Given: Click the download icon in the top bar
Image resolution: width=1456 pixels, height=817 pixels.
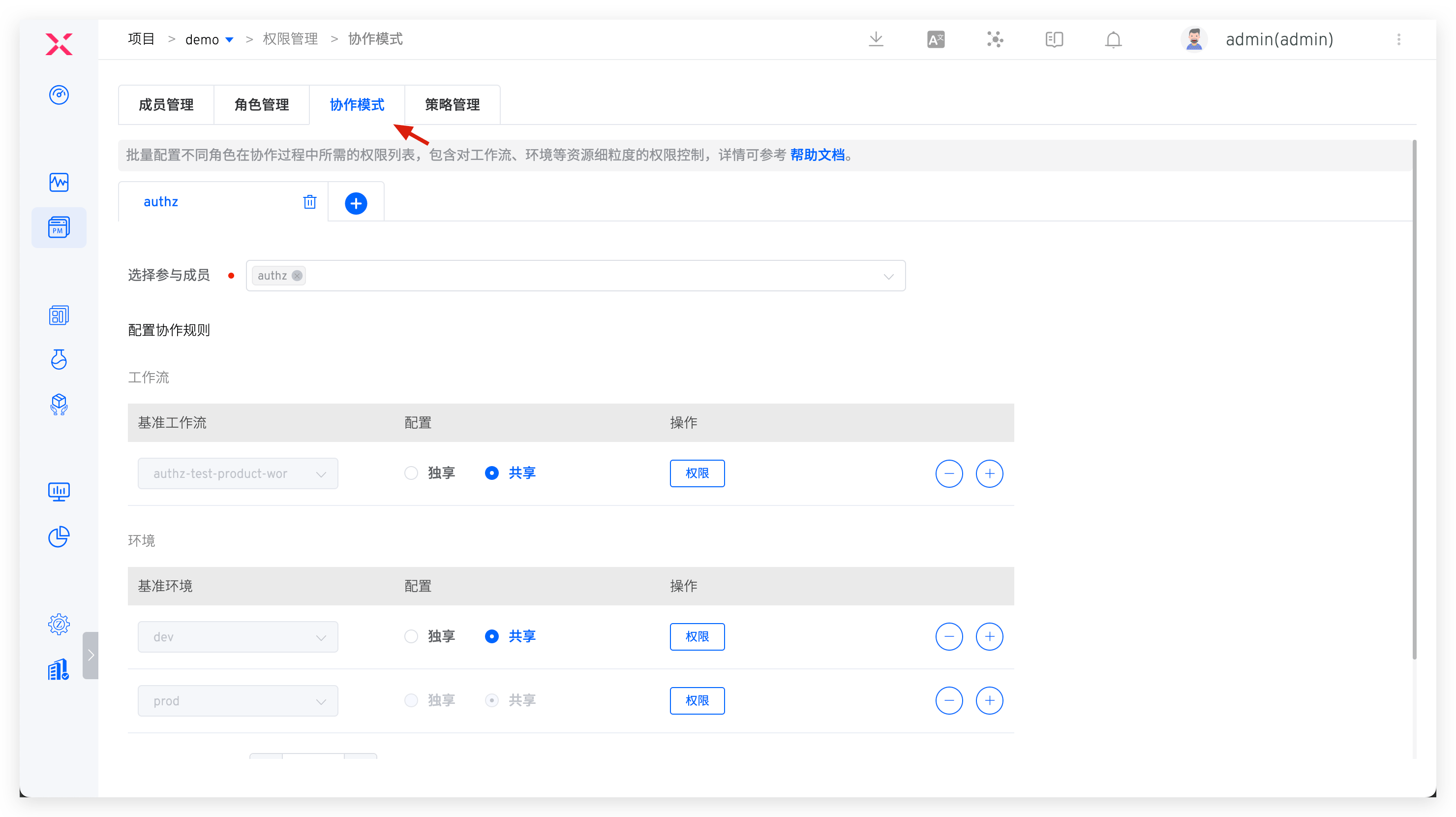Looking at the screenshot, I should click(x=876, y=39).
